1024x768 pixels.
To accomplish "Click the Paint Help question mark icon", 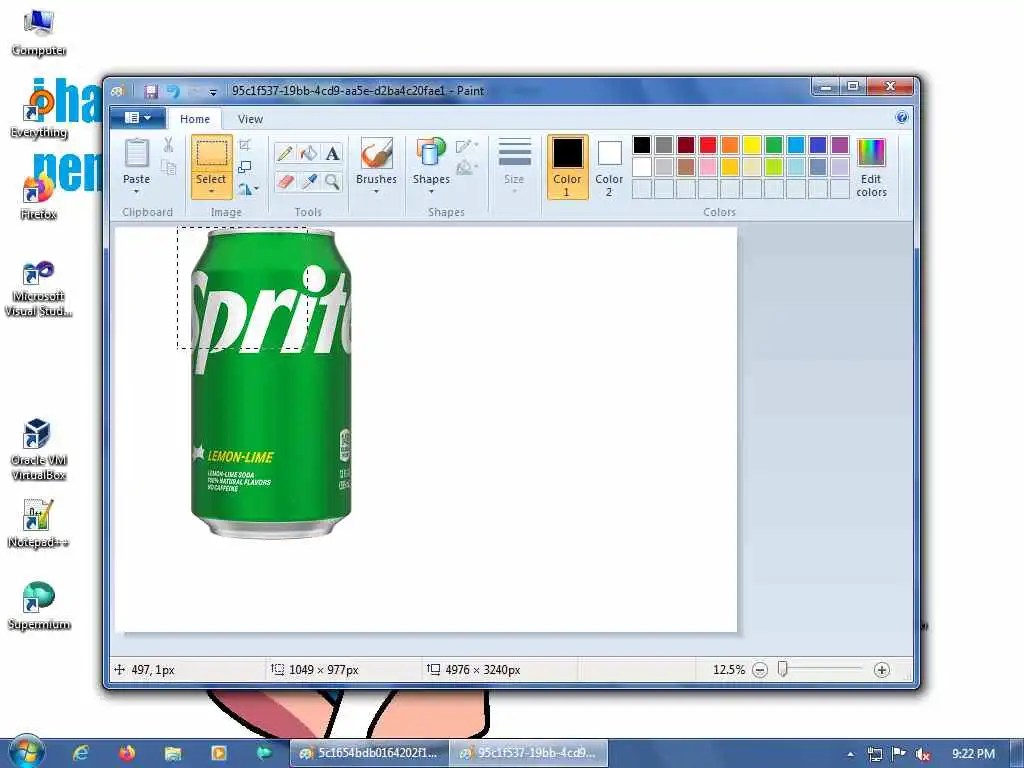I will tap(902, 118).
